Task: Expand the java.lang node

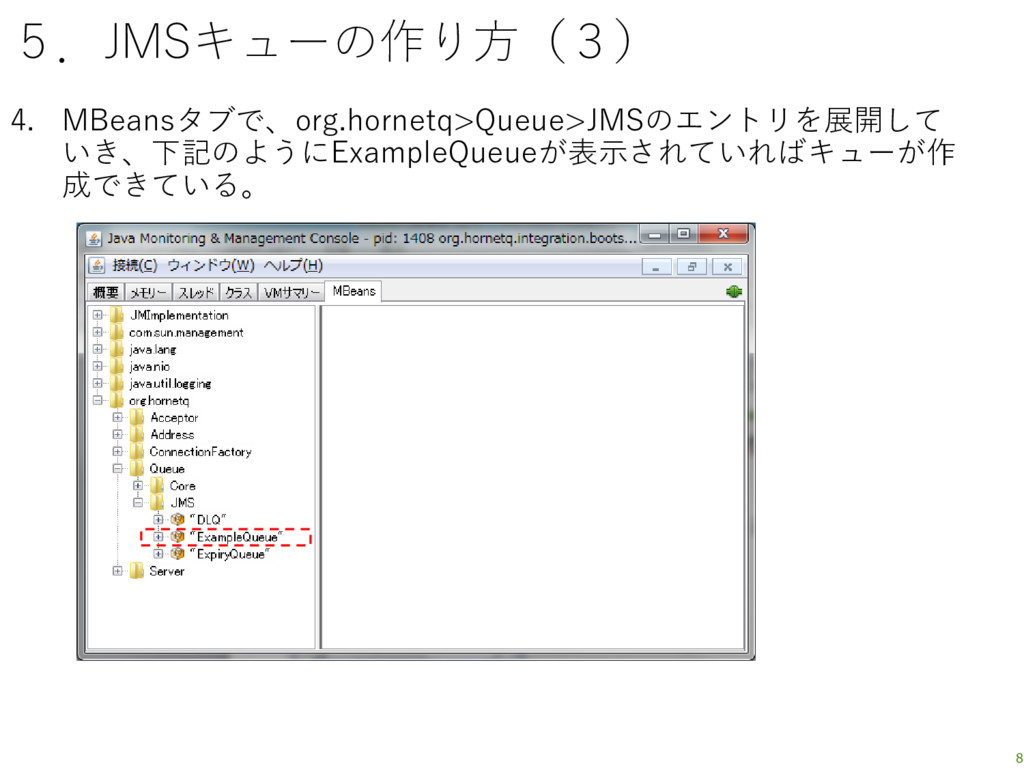Action: [97, 349]
